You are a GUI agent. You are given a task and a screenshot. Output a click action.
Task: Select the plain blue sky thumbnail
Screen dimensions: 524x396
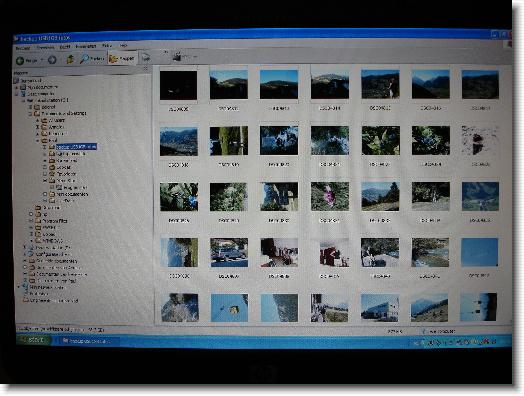point(480,252)
